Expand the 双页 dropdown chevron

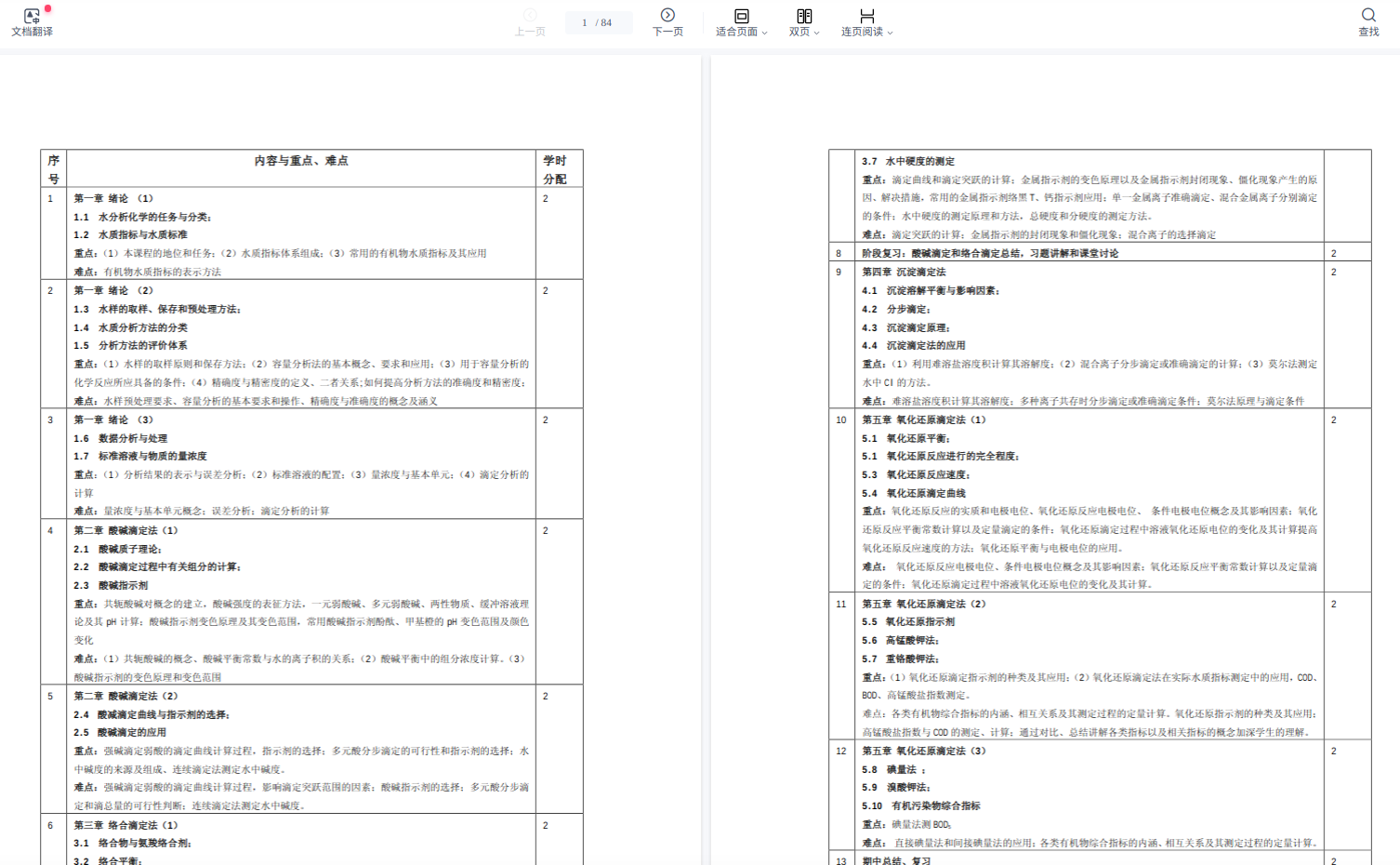coord(817,33)
